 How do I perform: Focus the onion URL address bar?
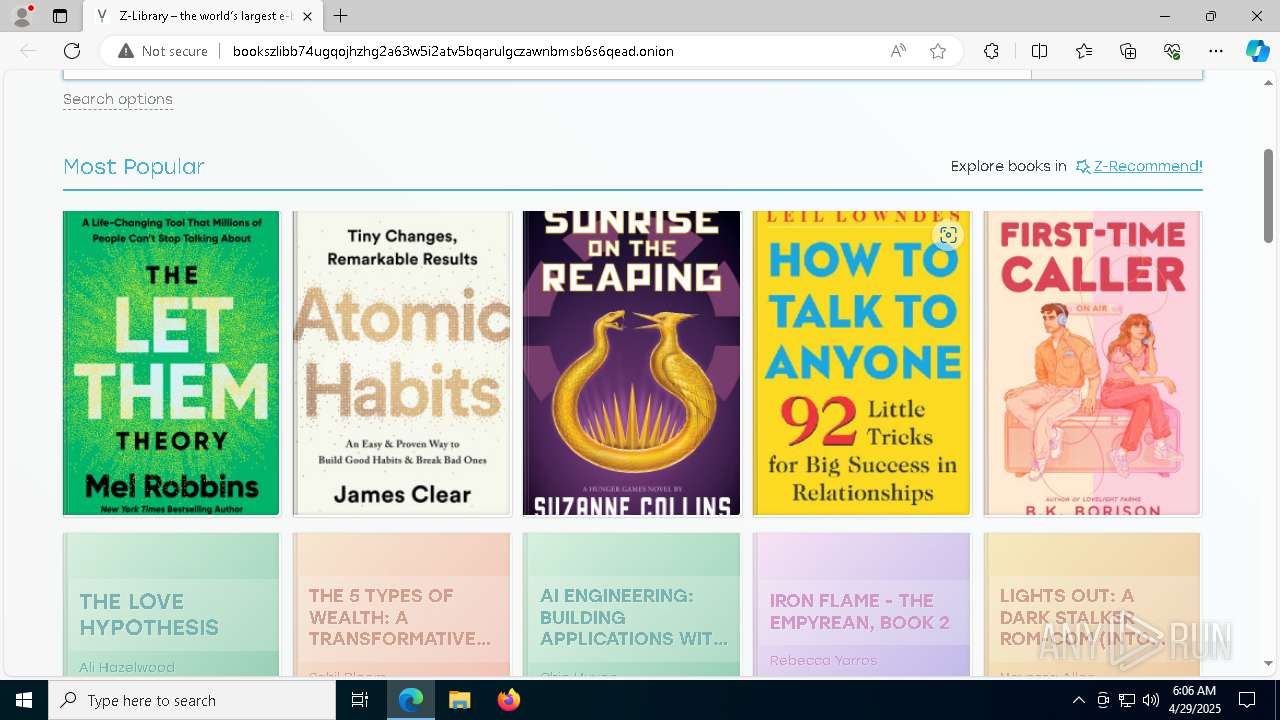453,51
